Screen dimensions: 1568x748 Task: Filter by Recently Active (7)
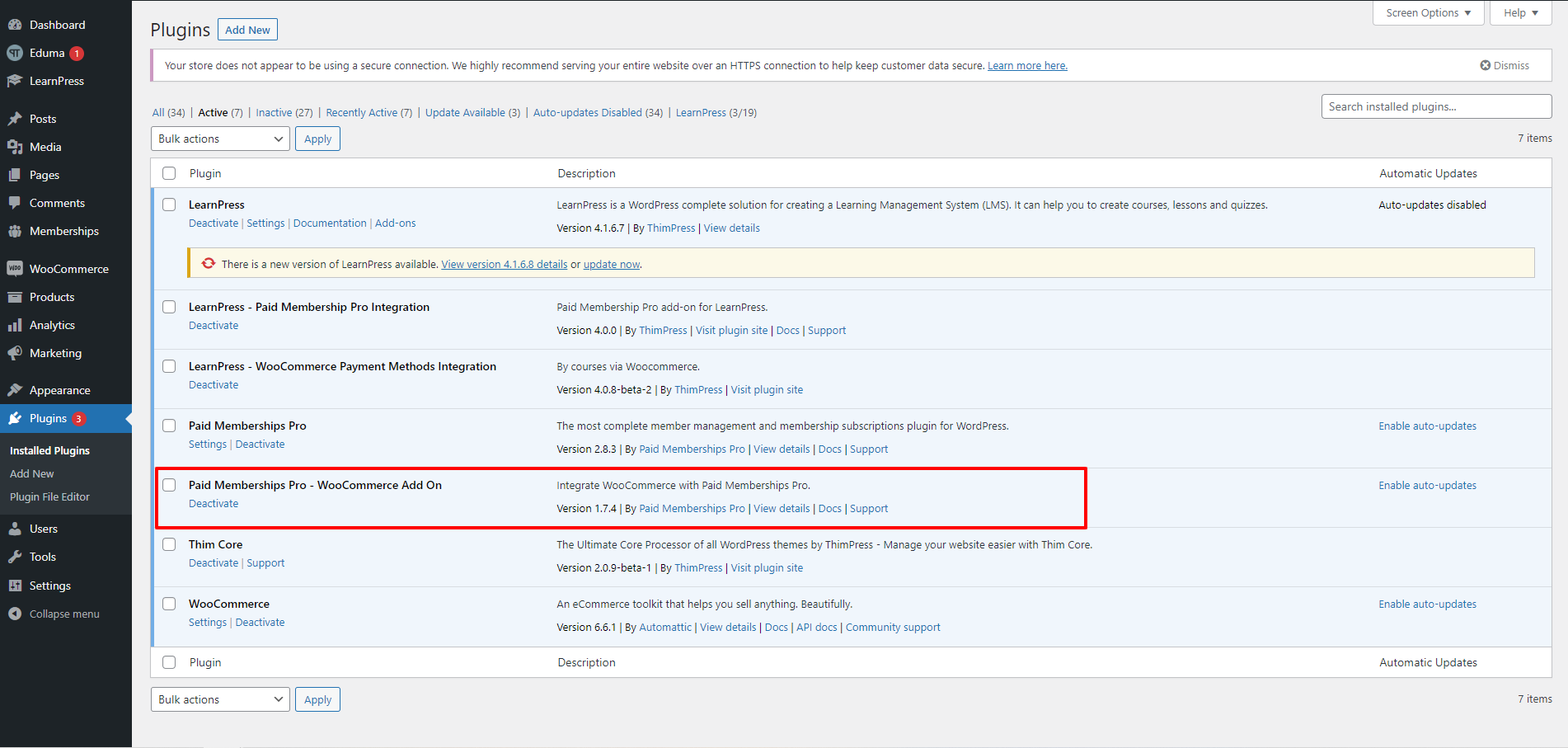click(369, 113)
